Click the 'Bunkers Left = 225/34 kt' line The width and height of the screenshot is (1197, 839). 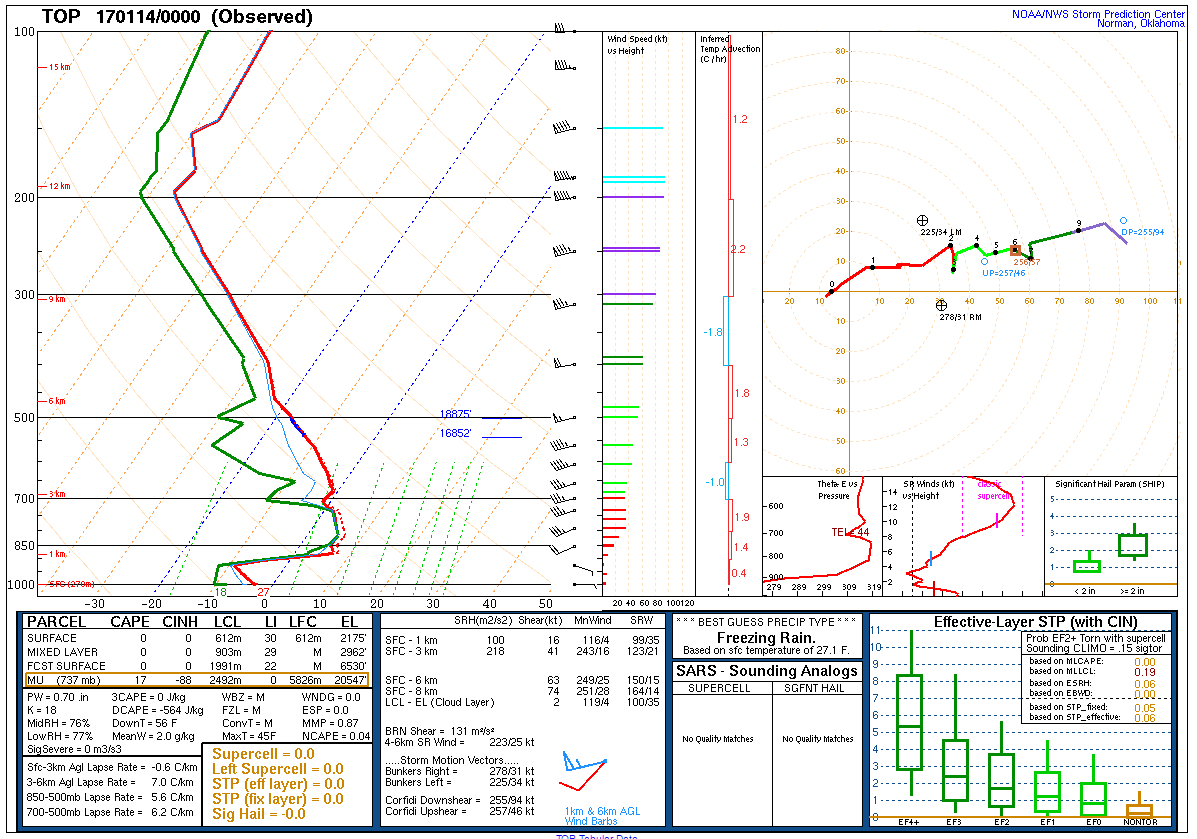460,783
